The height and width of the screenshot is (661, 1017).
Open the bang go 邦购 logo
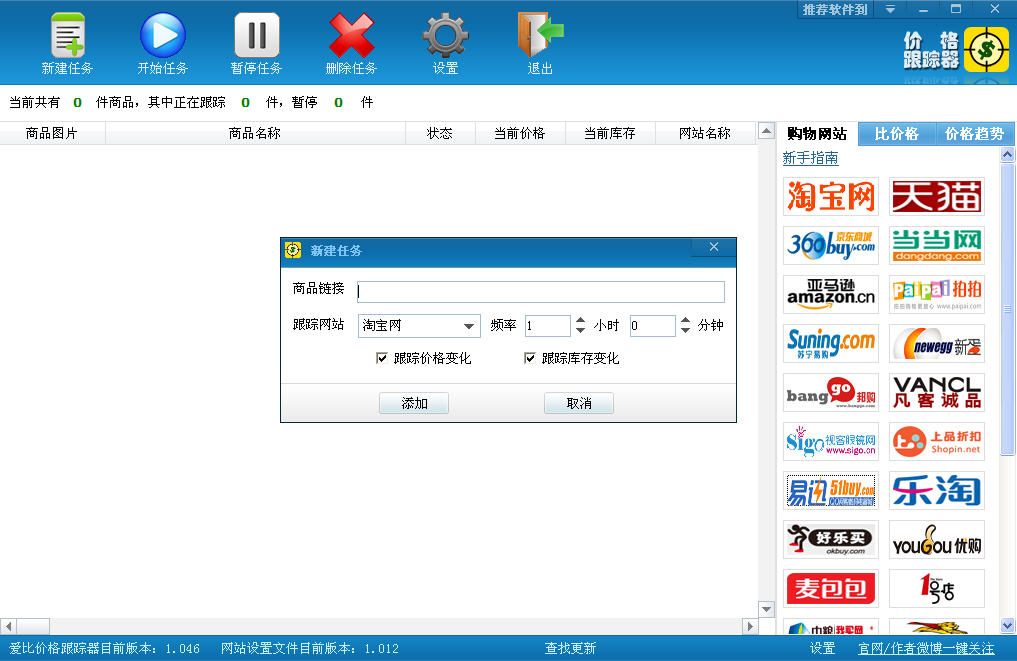tap(831, 392)
